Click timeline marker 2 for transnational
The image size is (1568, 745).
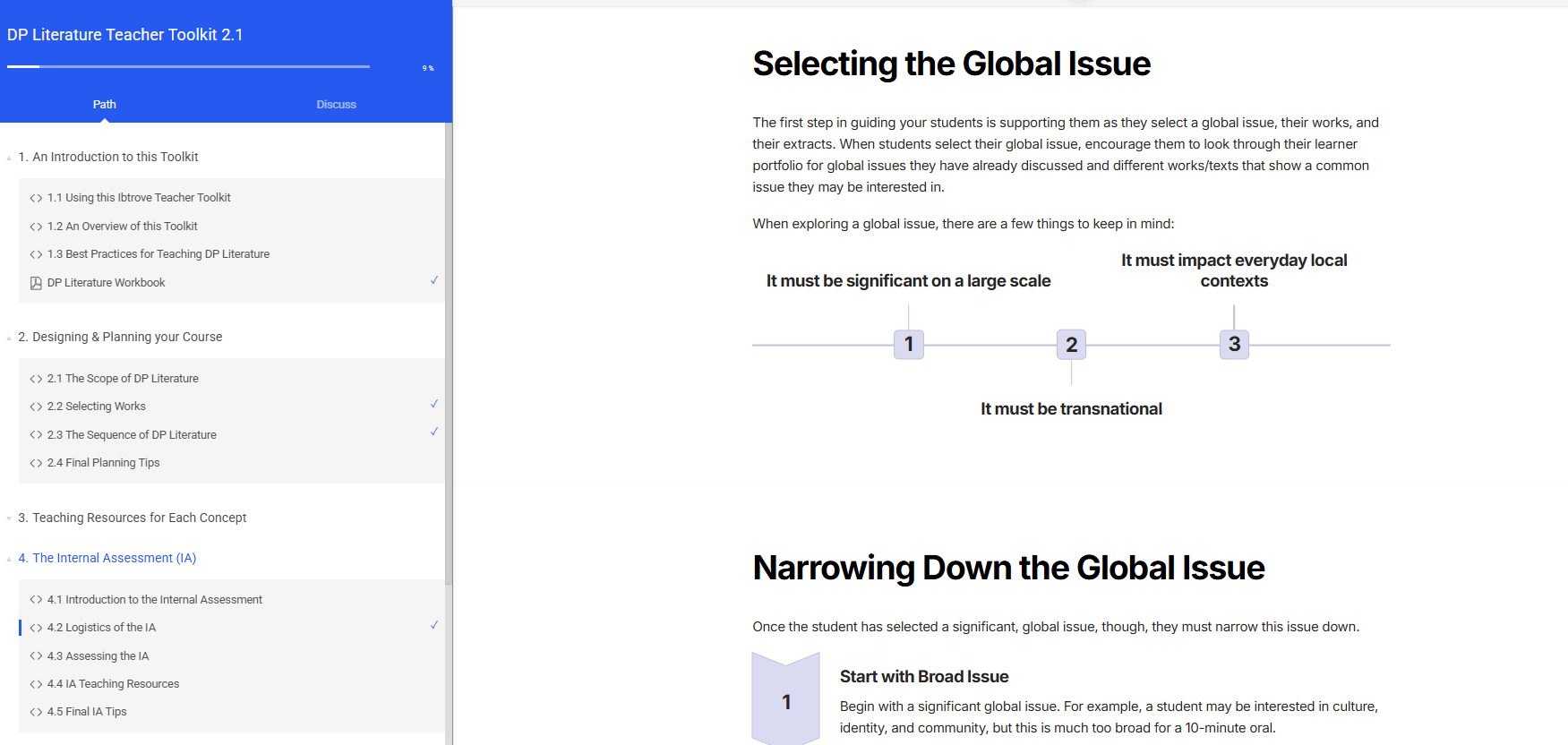pyautogui.click(x=1071, y=345)
